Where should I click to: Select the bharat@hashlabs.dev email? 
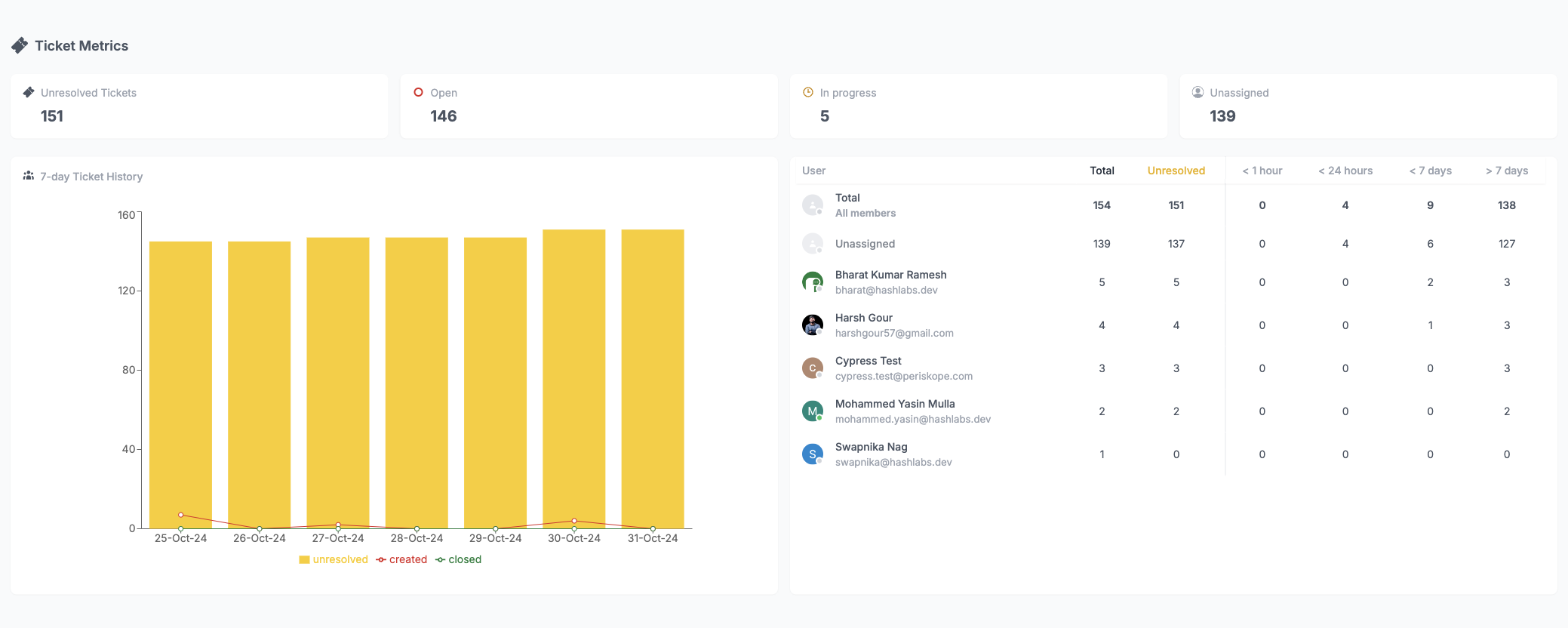pos(887,290)
